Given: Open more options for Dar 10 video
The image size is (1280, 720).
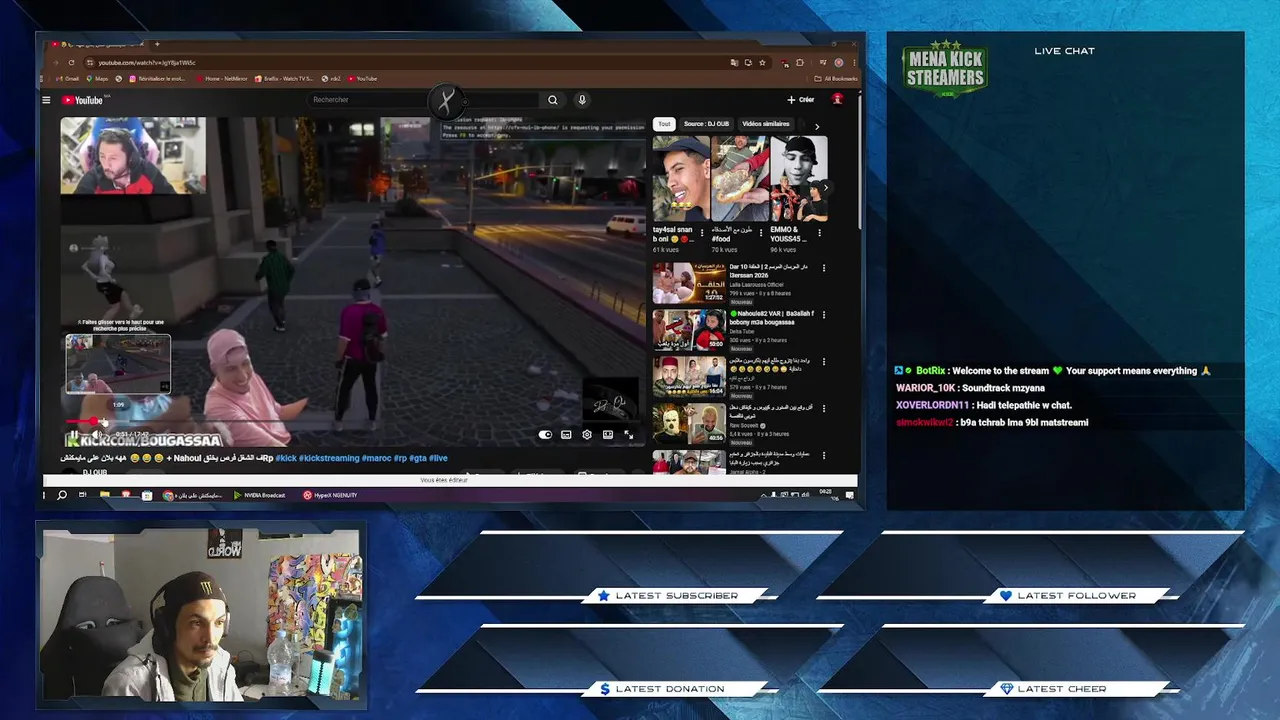Looking at the screenshot, I should click(x=824, y=268).
